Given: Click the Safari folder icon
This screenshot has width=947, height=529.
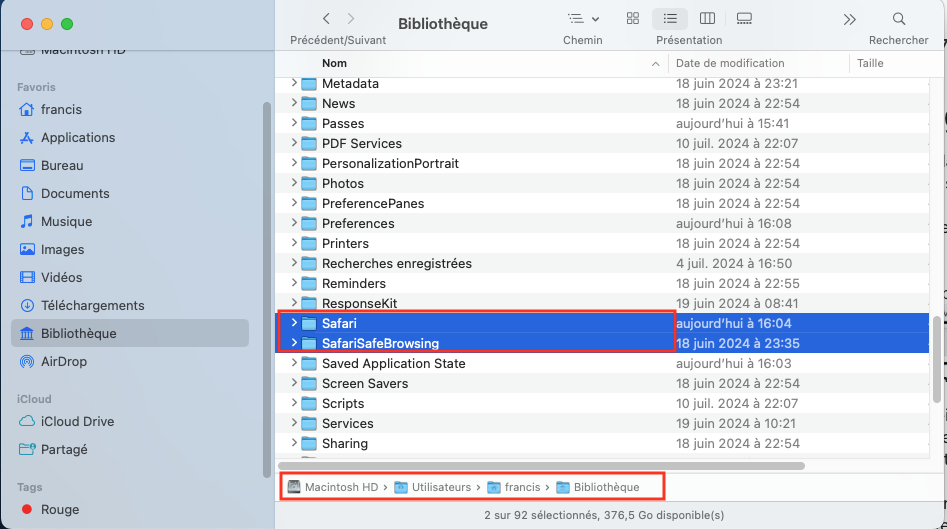Looking at the screenshot, I should click(309, 324).
